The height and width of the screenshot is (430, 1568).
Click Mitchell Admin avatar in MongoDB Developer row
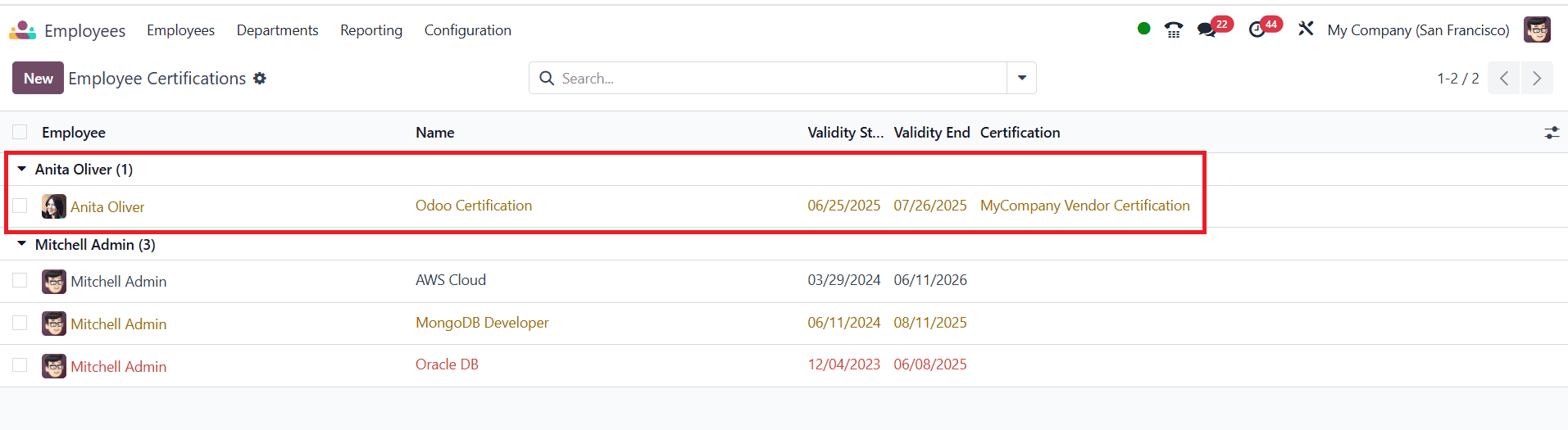click(x=54, y=324)
